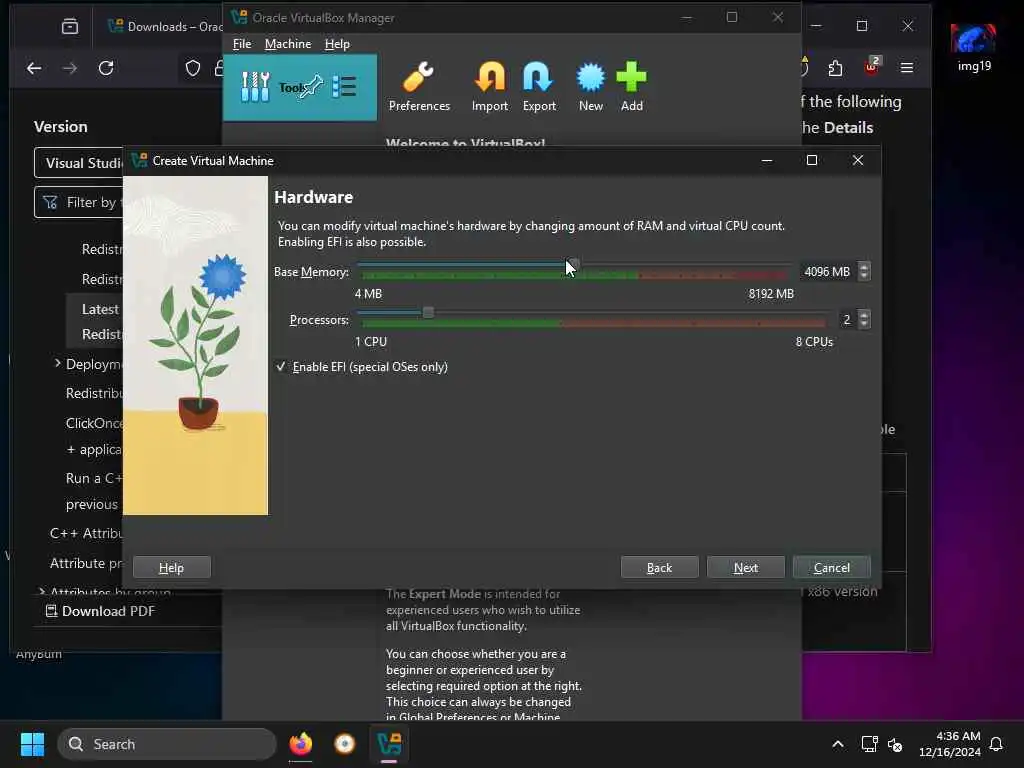Cancel the Create Virtual Machine wizard

coord(831,568)
